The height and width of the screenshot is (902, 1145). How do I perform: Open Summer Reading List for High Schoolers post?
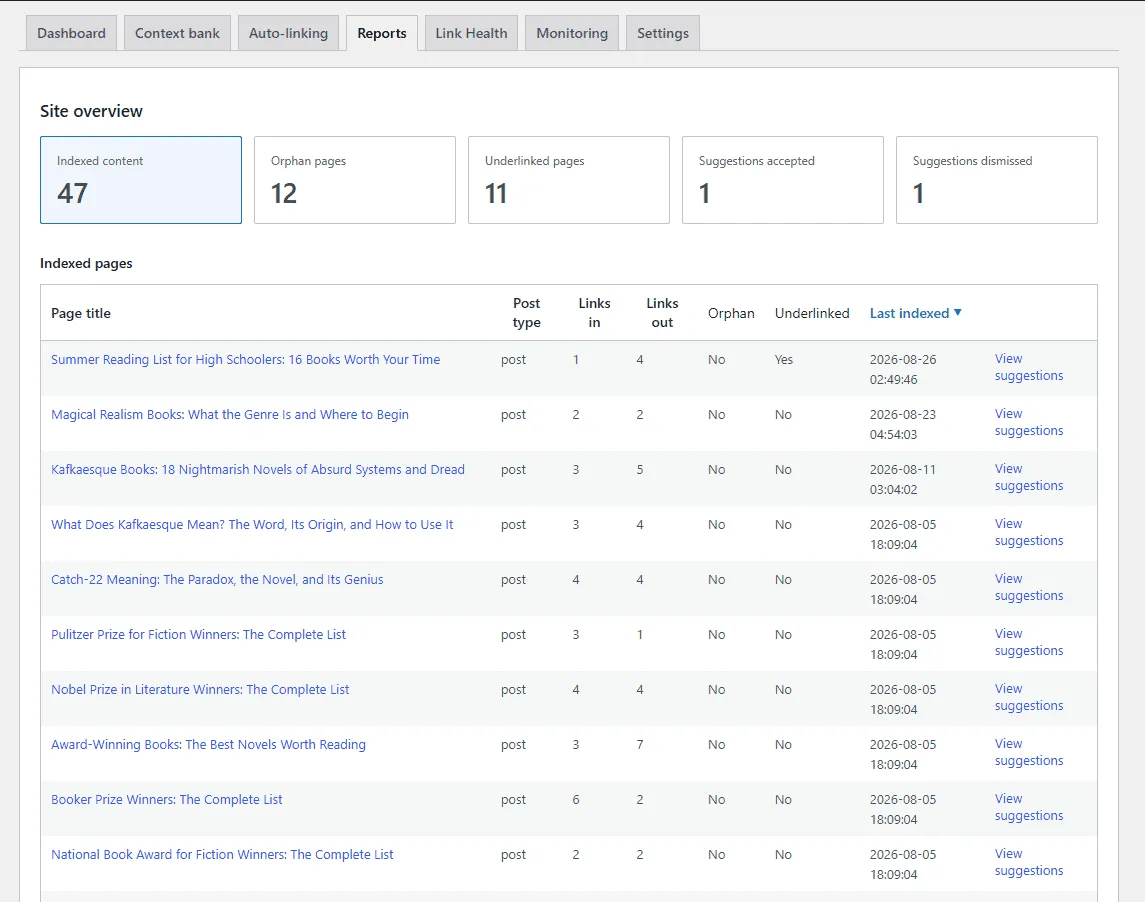coord(245,359)
